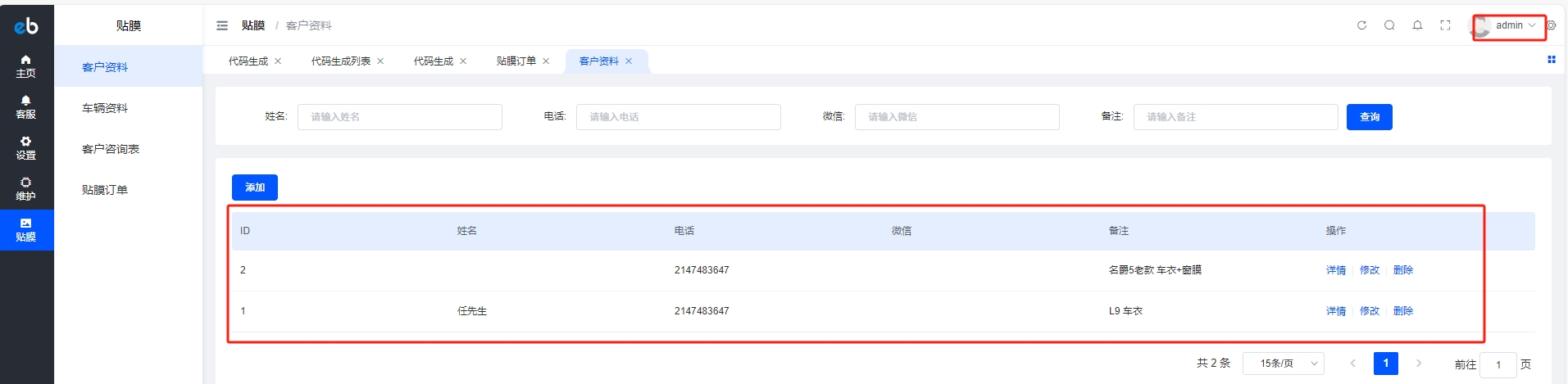
Task: Click 修改 for row ID 2
Action: coord(1370,270)
